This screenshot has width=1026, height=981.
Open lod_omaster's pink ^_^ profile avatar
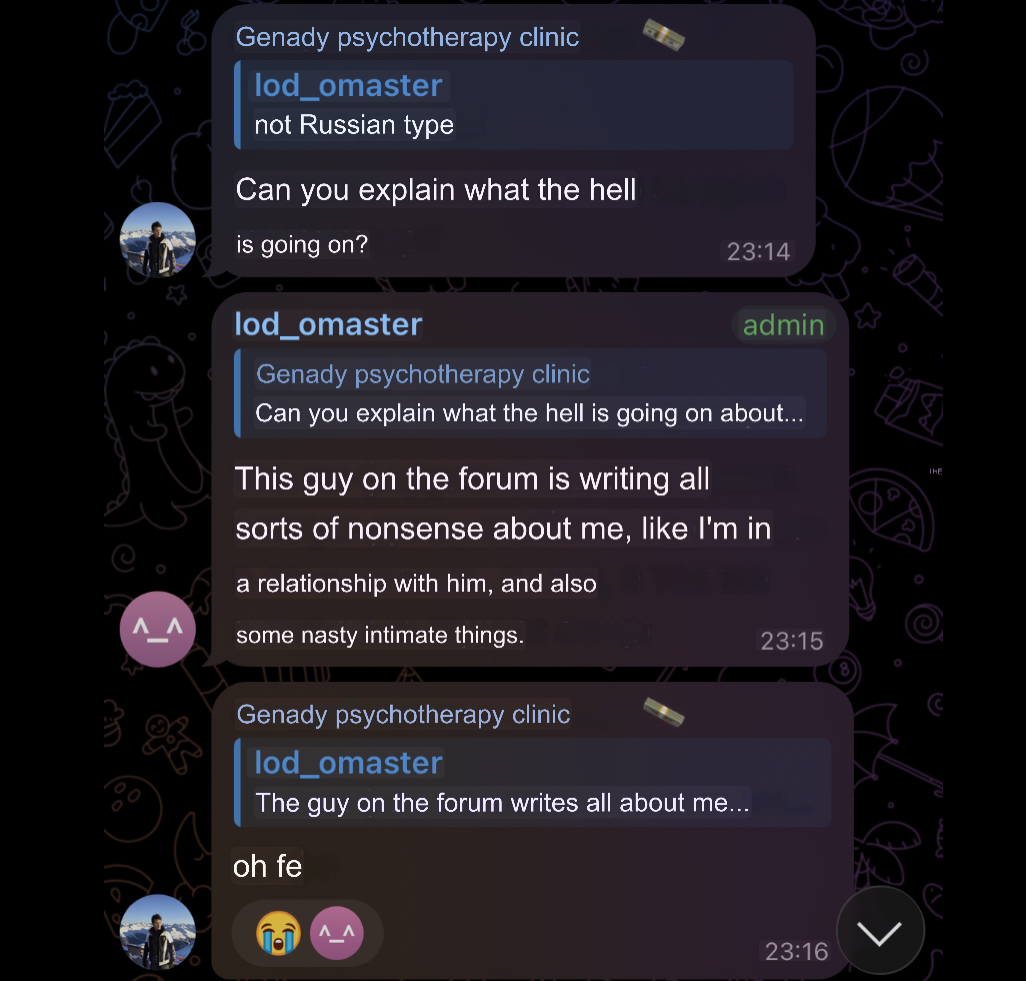point(158,629)
